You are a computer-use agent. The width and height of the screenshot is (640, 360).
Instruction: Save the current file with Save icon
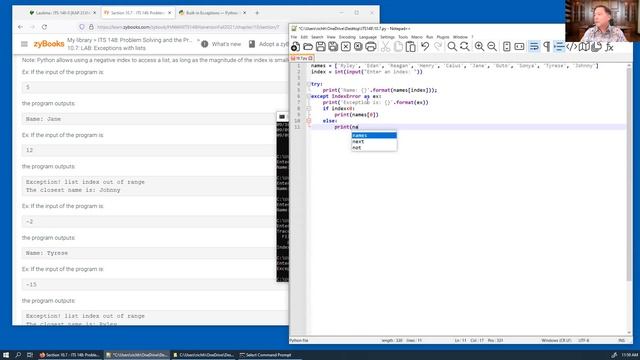click(321, 47)
